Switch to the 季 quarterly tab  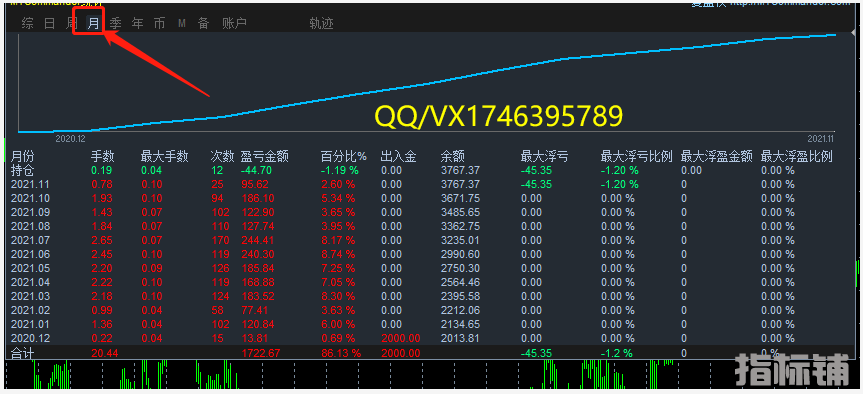click(116, 23)
